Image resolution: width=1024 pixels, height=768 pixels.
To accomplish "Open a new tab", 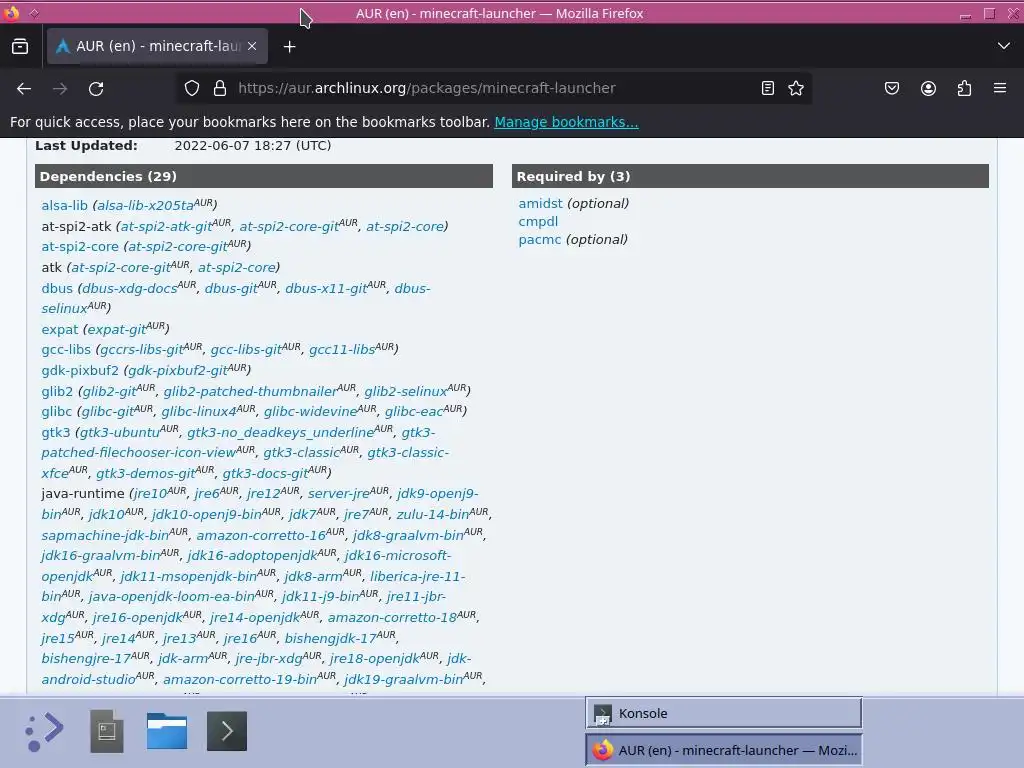I will coord(289,46).
